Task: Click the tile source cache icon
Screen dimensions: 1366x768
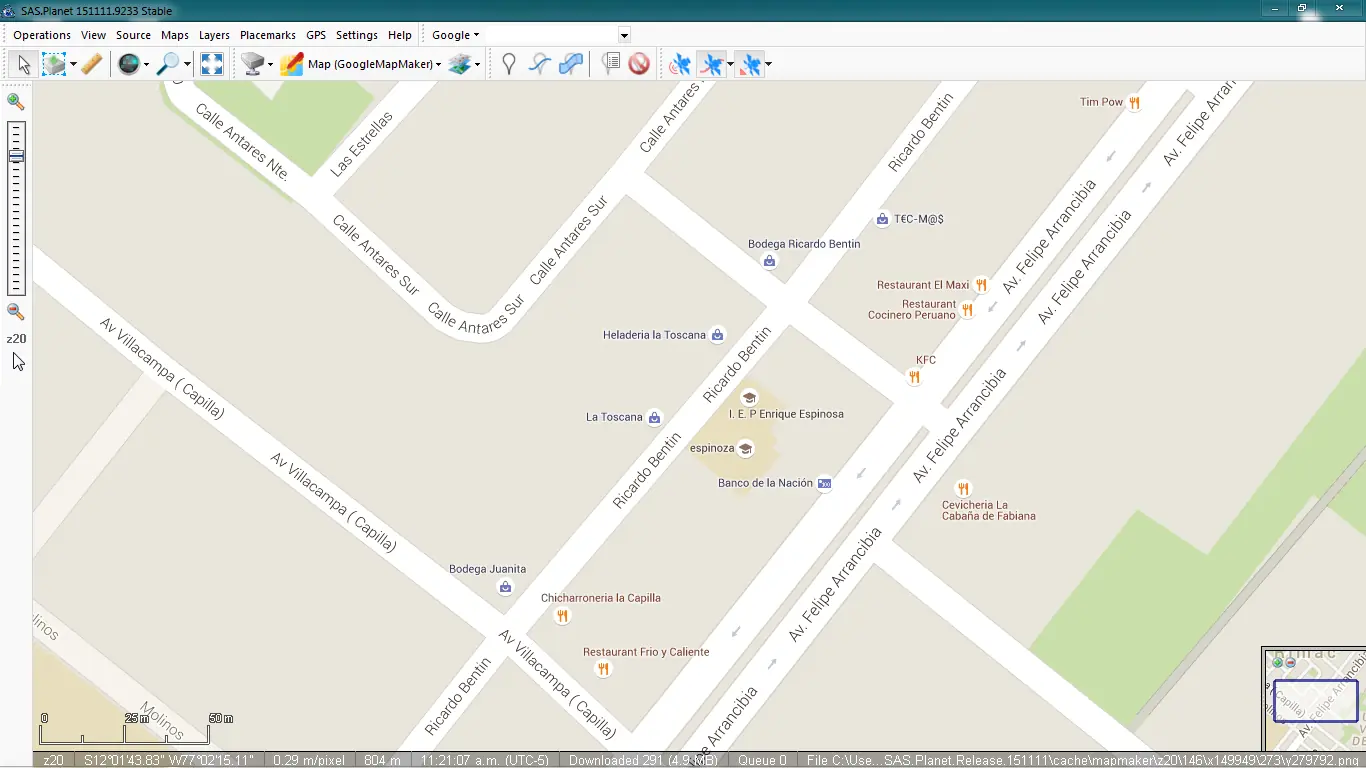Action: coord(253,64)
